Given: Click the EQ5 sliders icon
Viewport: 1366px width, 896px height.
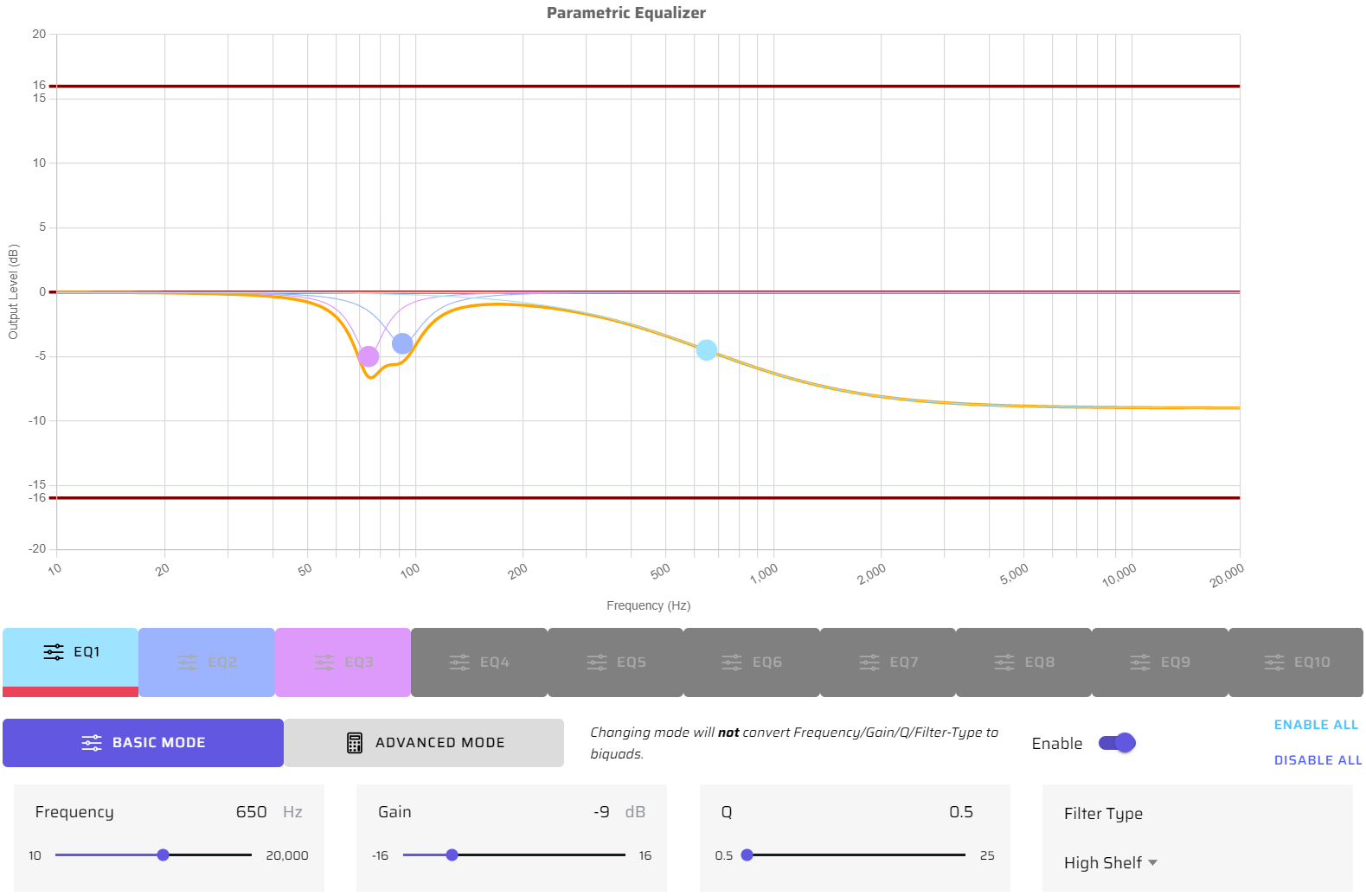Looking at the screenshot, I should [x=597, y=662].
